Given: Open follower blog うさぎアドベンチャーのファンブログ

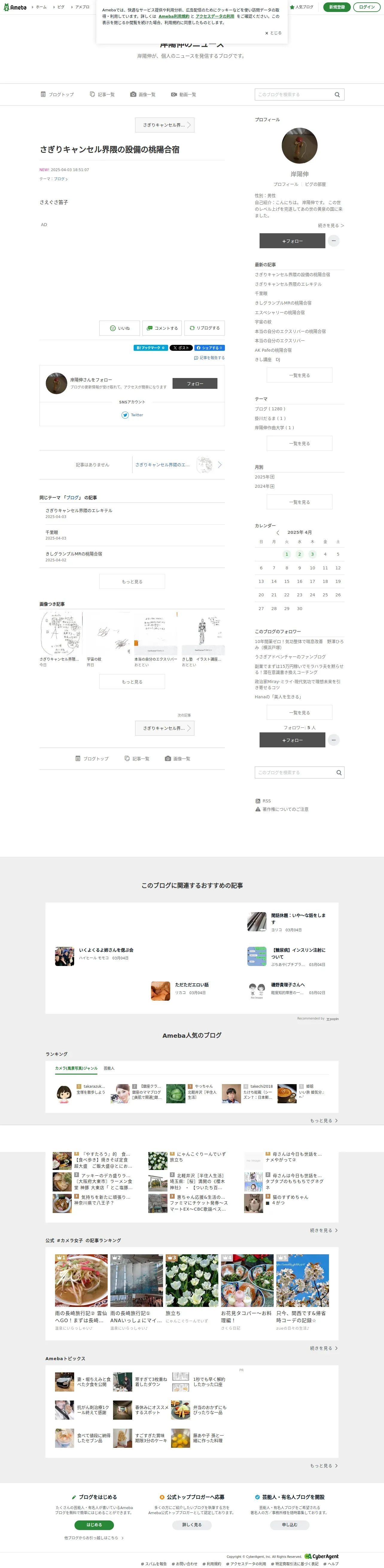Looking at the screenshot, I should pyautogui.click(x=290, y=657).
